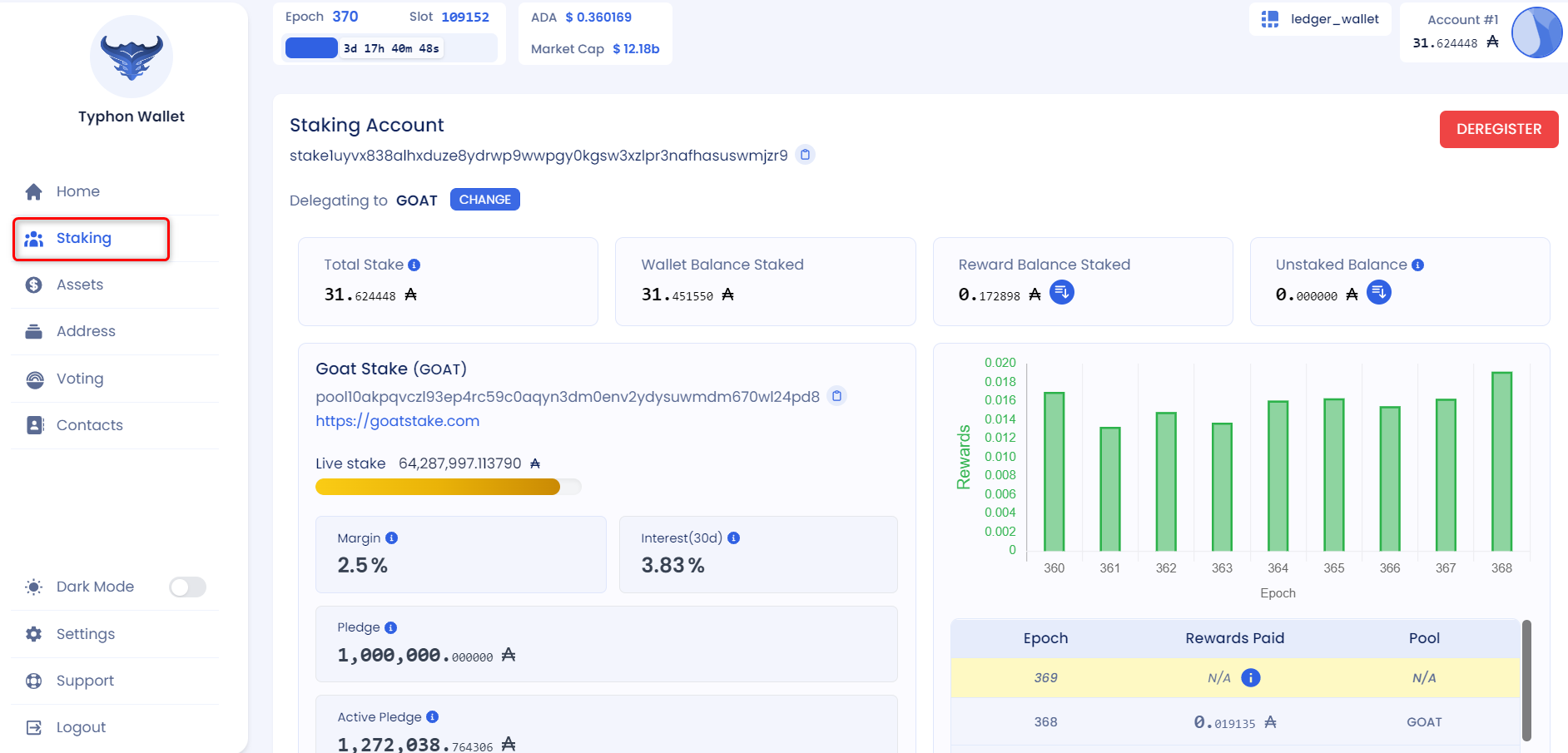Open the Contacts menu item
The width and height of the screenshot is (1568, 753).
coord(115,425)
